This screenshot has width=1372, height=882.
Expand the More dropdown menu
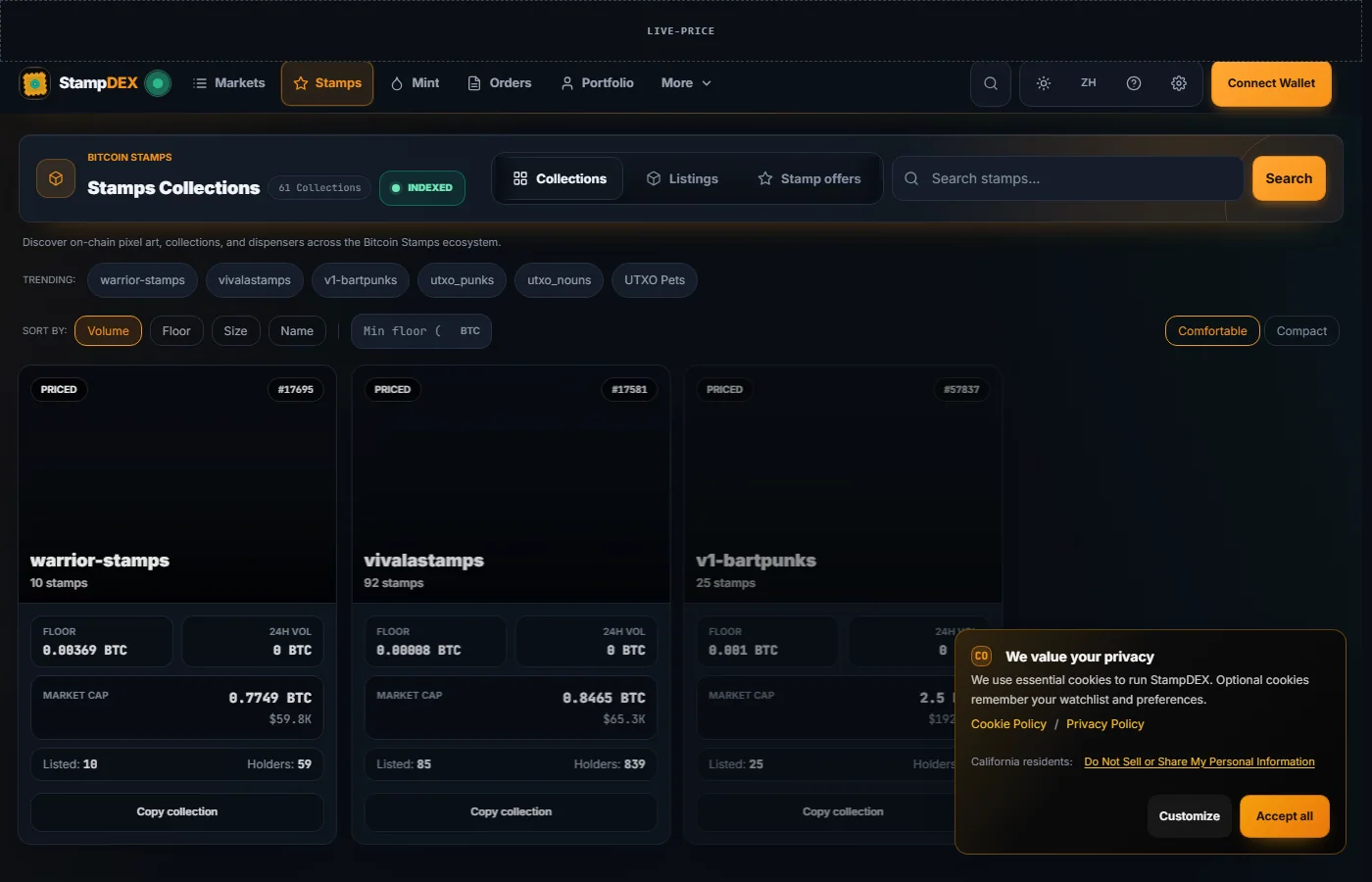point(686,83)
